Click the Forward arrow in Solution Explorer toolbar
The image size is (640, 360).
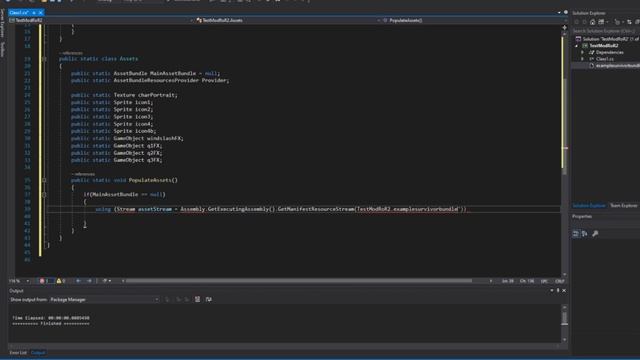coord(584,22)
